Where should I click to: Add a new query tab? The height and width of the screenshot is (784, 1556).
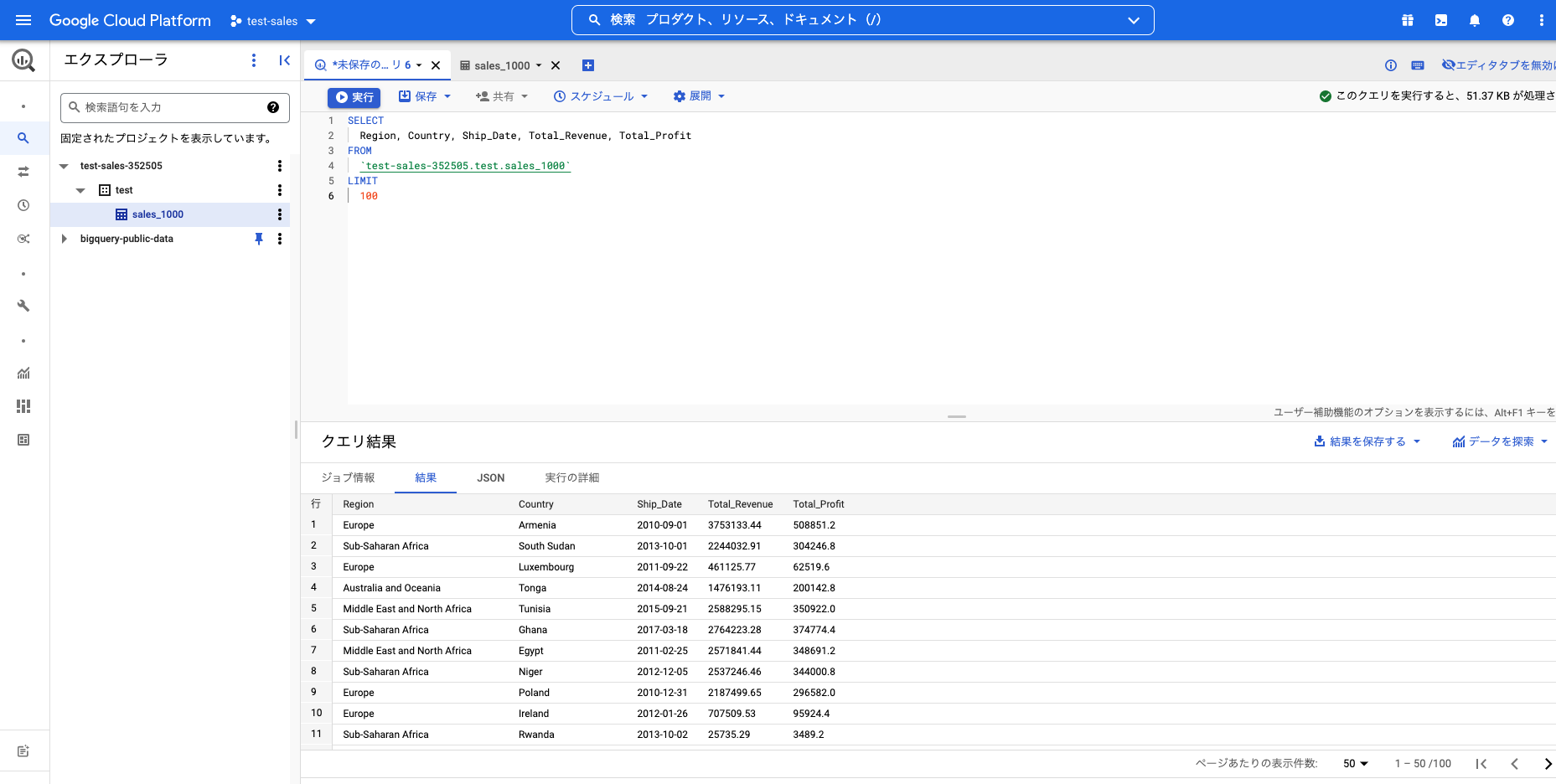[588, 65]
